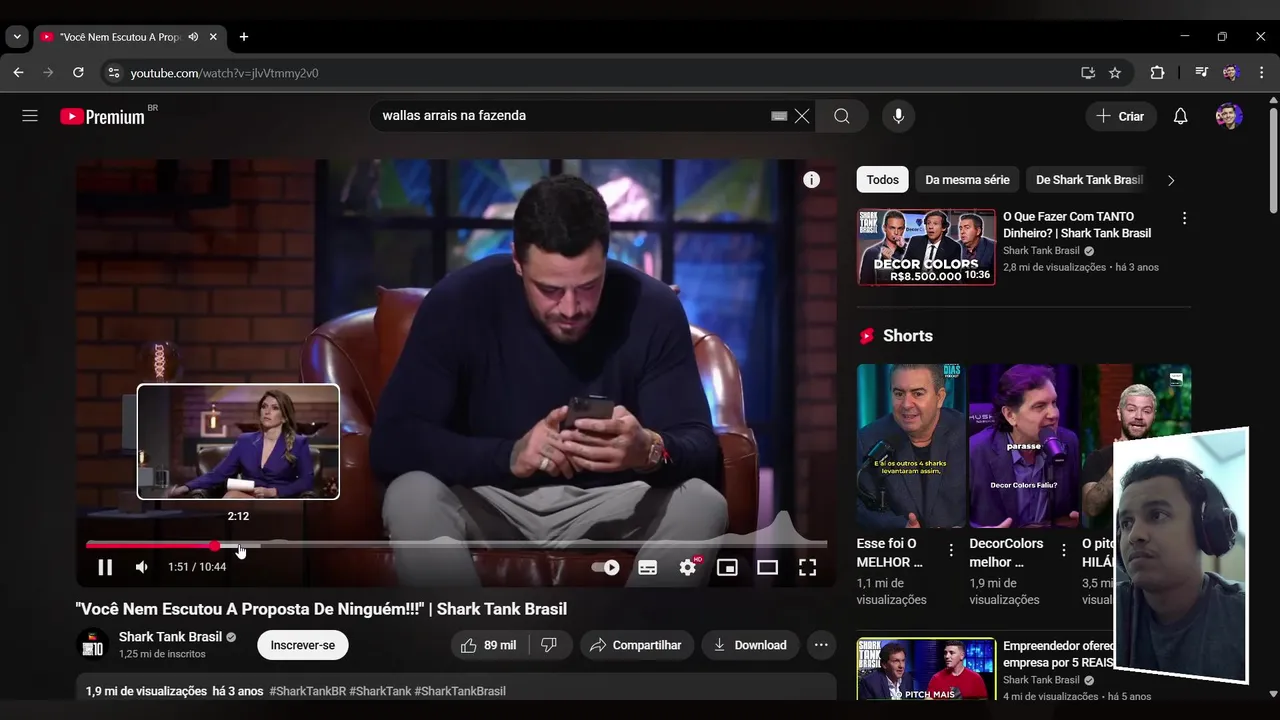This screenshot has height=720, width=1280.
Task: Select the 'Da mesma série' chip
Action: pyautogui.click(x=967, y=180)
